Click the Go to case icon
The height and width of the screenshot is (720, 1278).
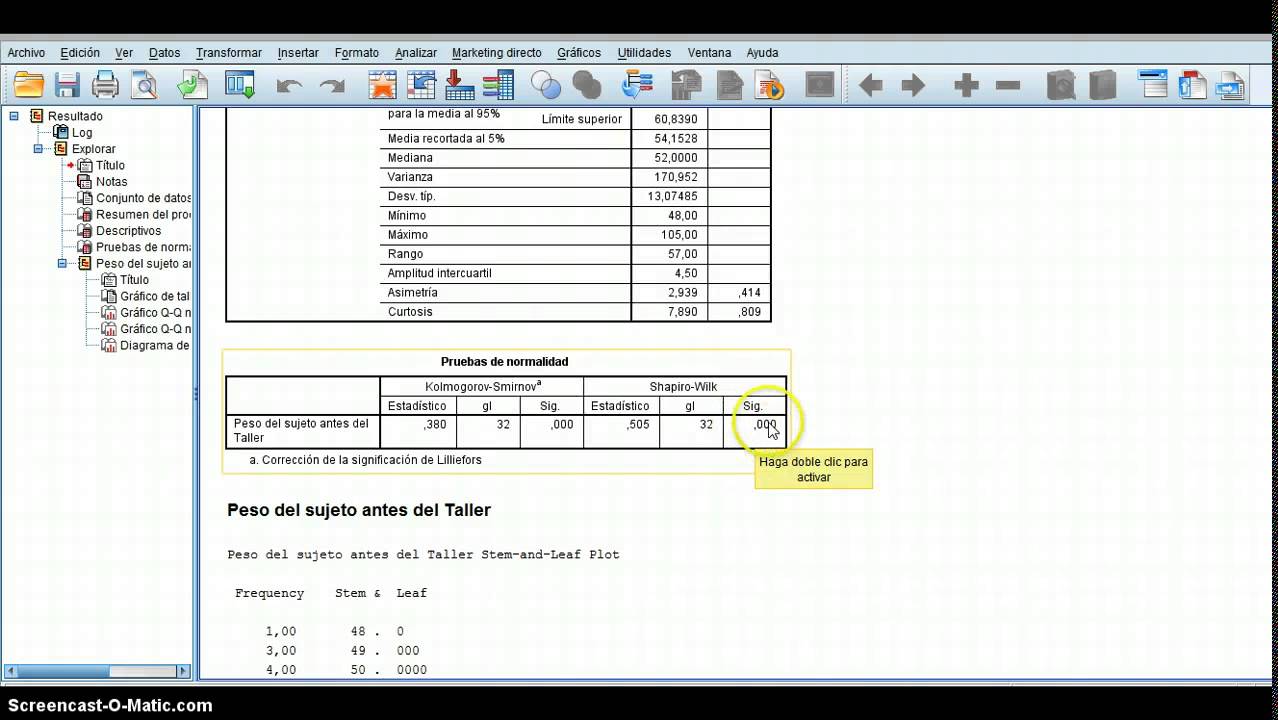click(x=421, y=85)
